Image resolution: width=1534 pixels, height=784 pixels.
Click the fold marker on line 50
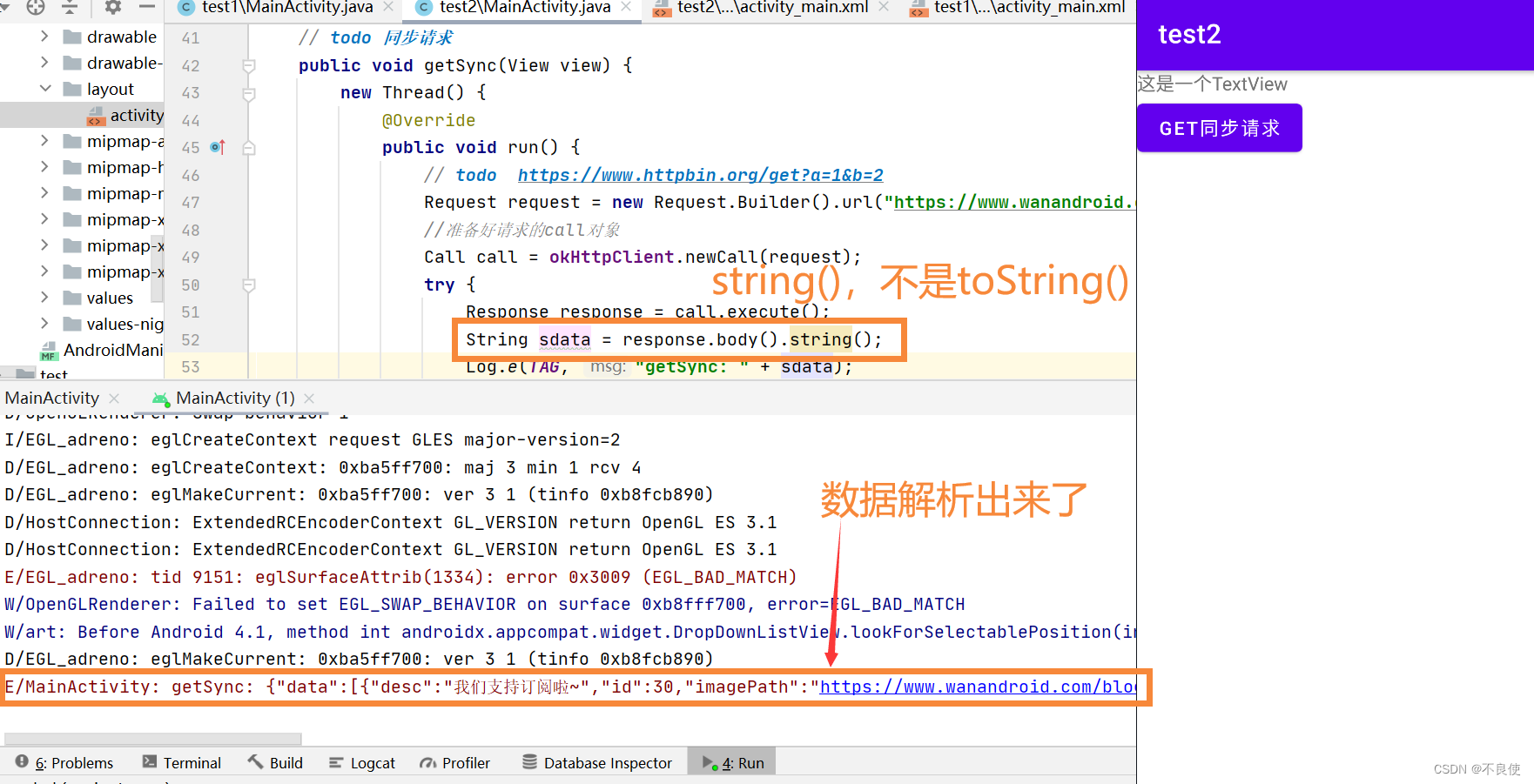(x=249, y=285)
